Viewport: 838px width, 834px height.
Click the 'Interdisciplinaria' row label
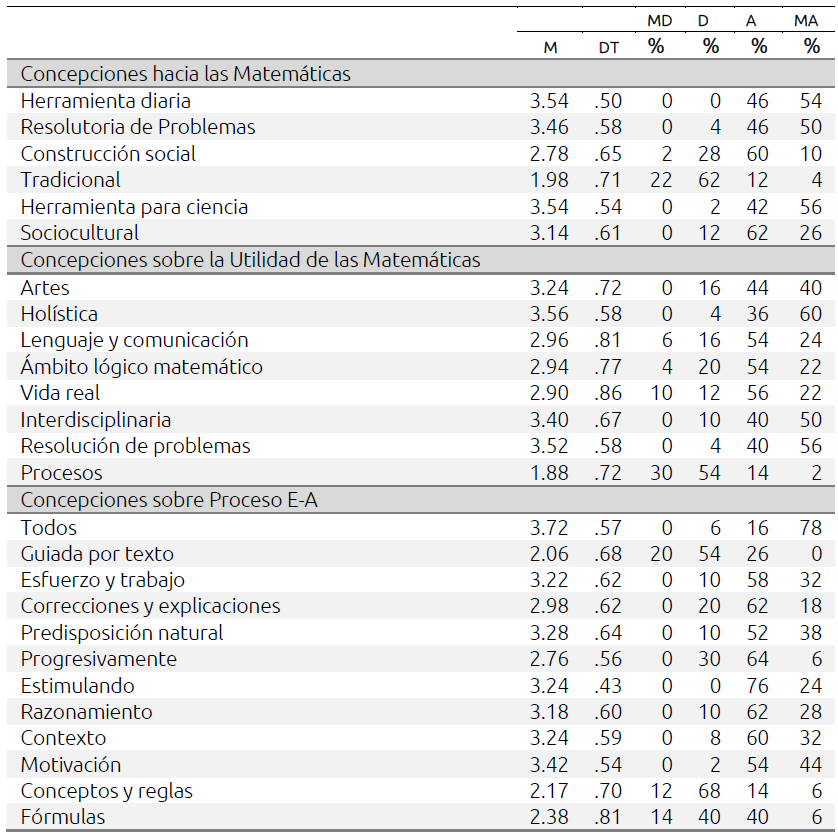point(96,420)
